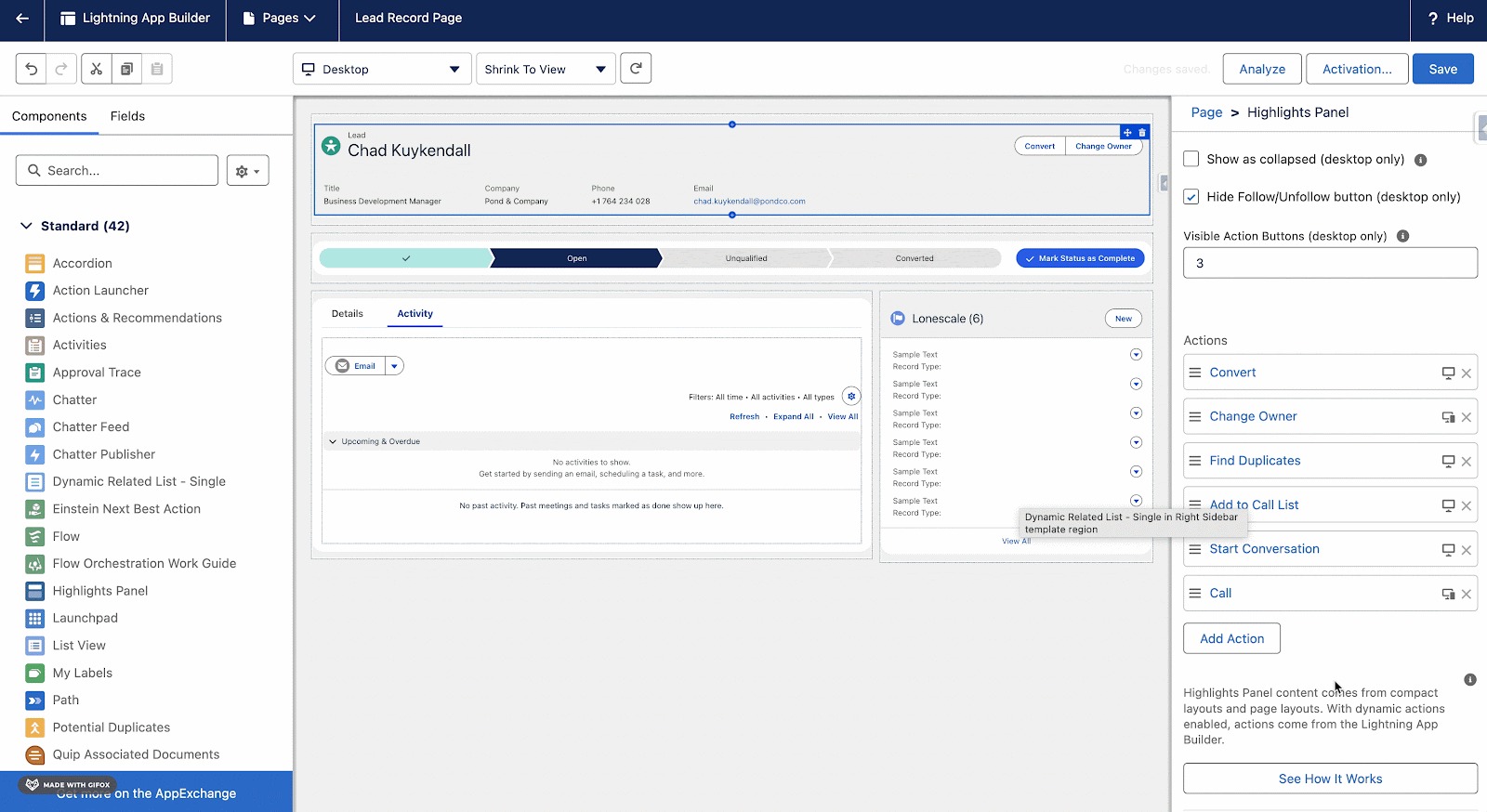Select Dynamic Related List - Single component
1487x812 pixels.
(x=138, y=481)
